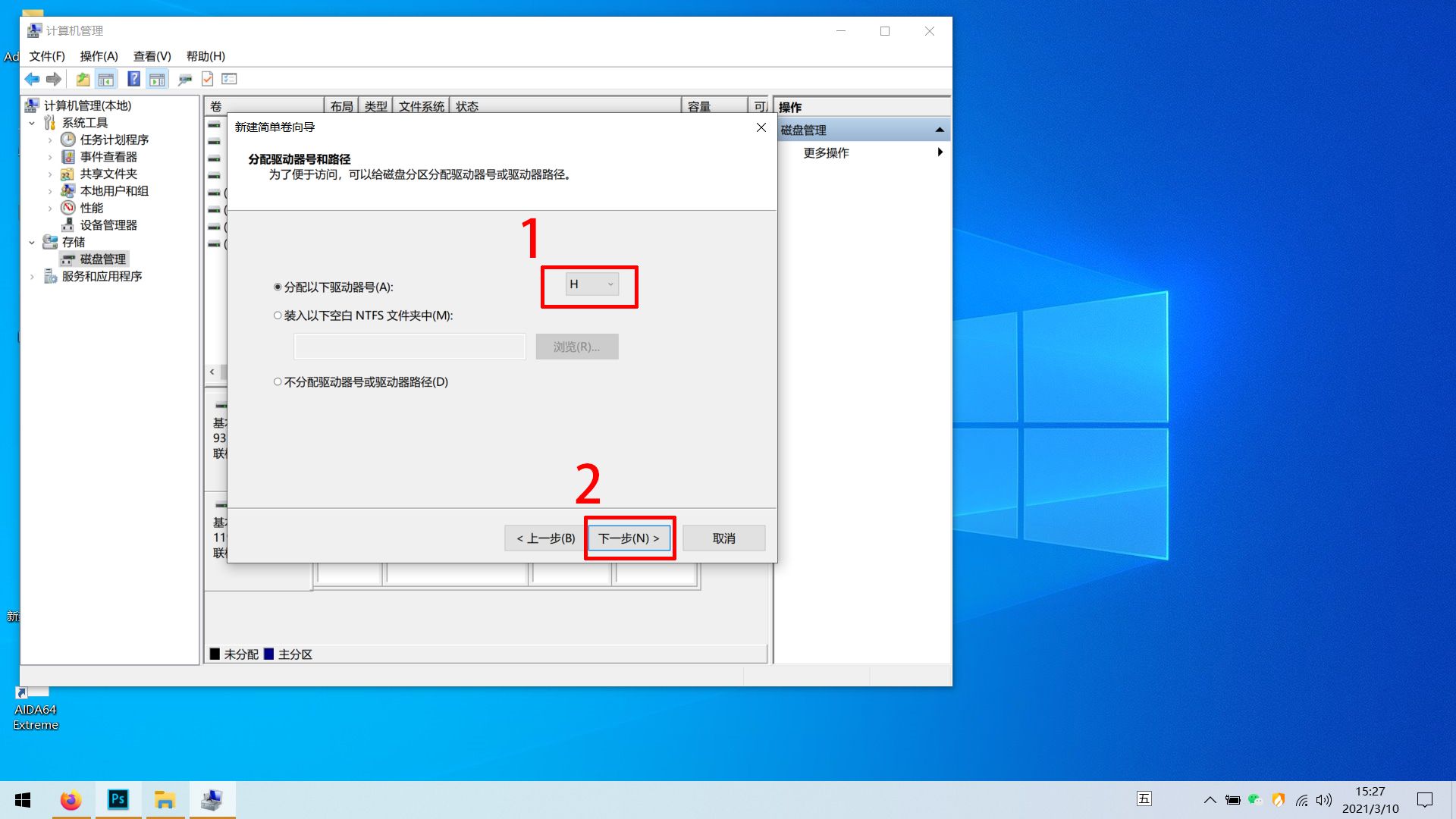Open the blue question mark Help icon
This screenshot has width=1456, height=819.
point(133,79)
